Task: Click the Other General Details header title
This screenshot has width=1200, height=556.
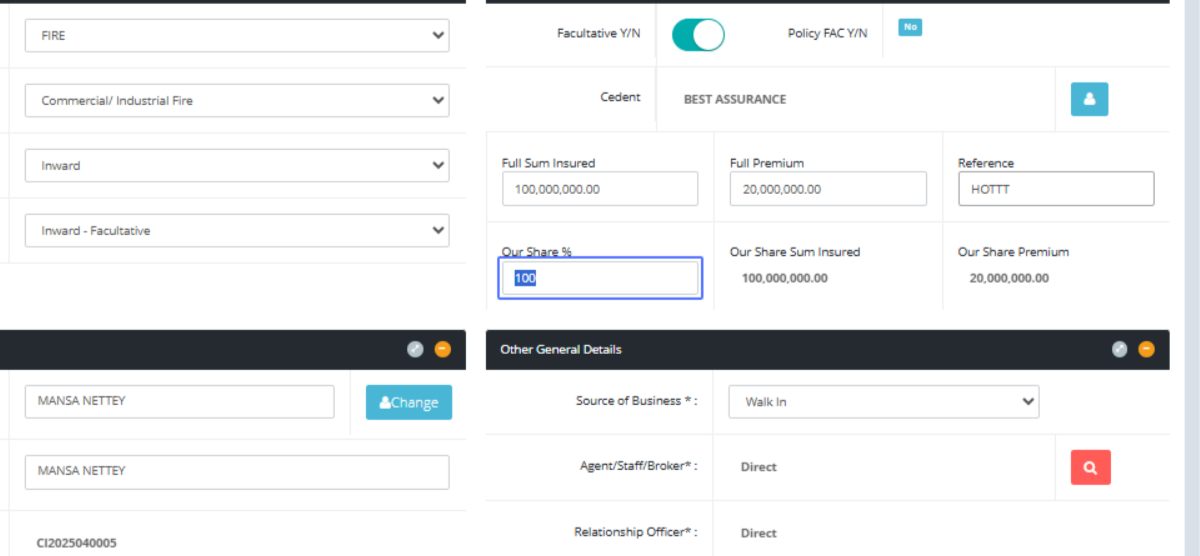Action: click(560, 349)
